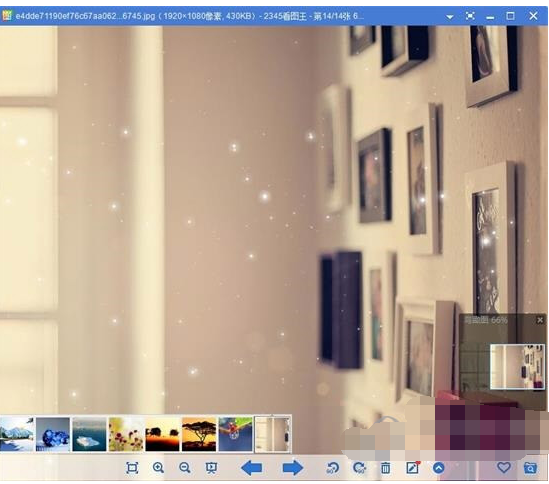549x484 pixels.
Task: Close the bird's-eye view navigator panel
Action: [540, 320]
